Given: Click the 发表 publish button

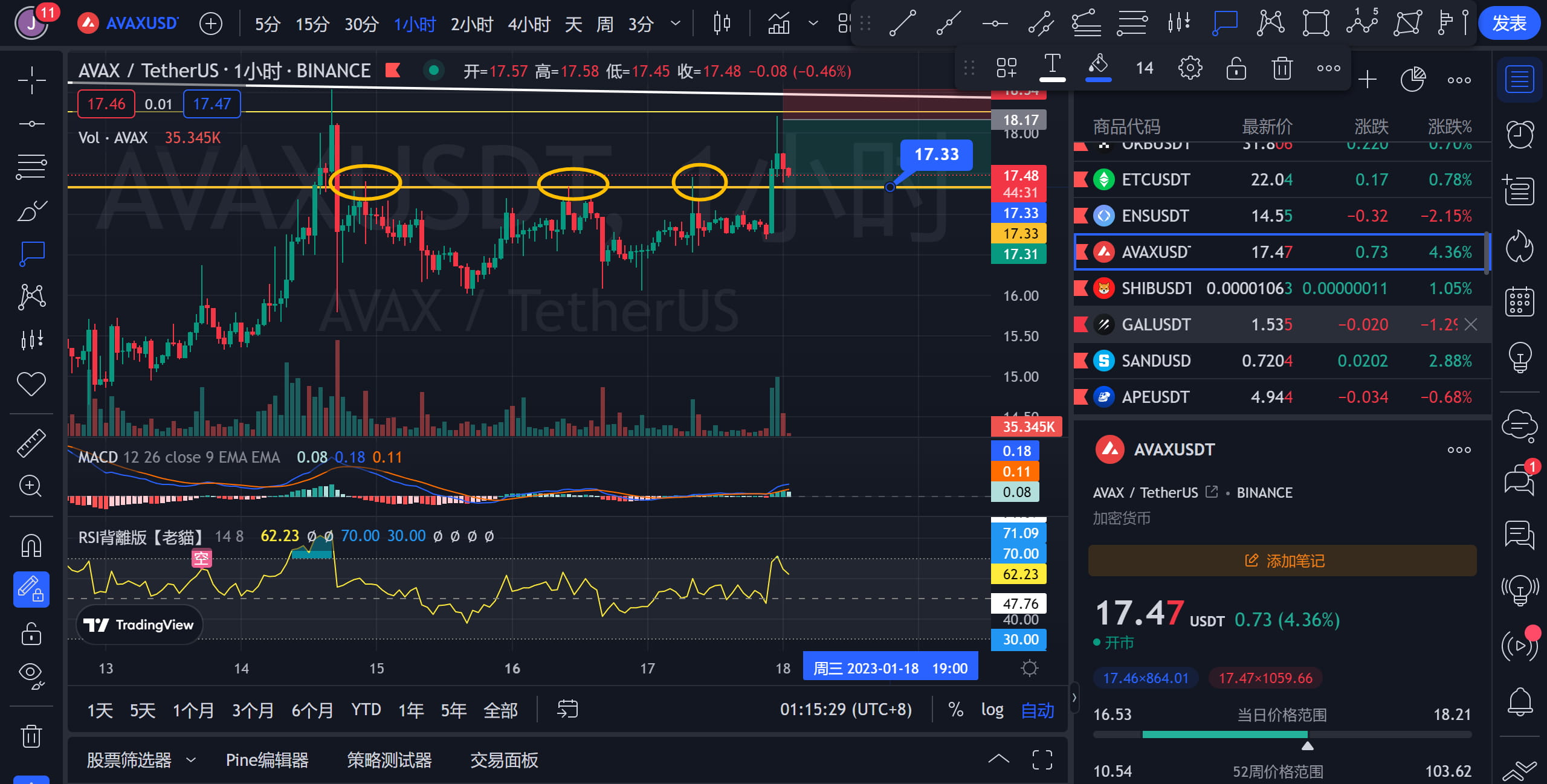Looking at the screenshot, I should tap(1510, 23).
